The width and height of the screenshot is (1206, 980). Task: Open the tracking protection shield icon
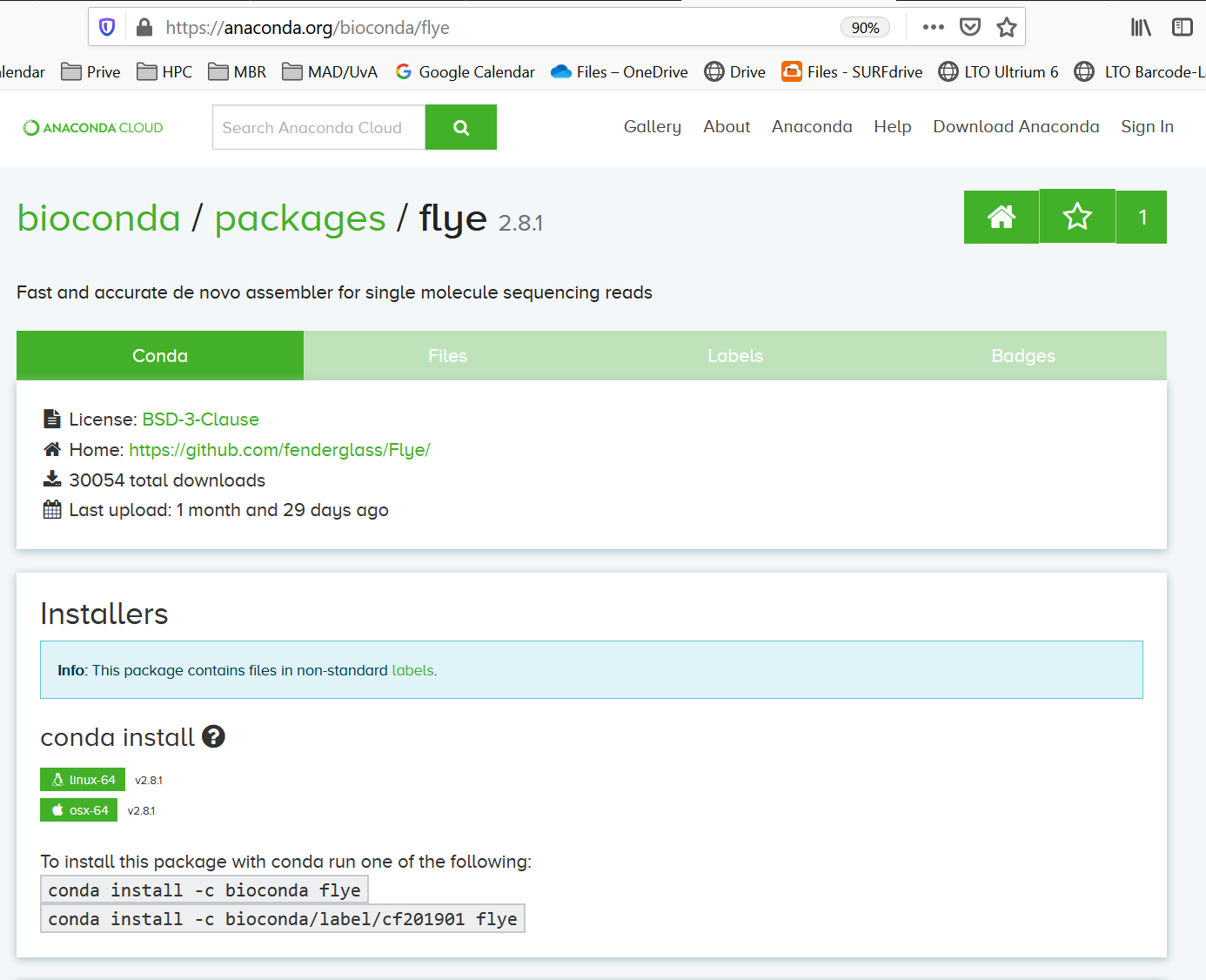(107, 27)
